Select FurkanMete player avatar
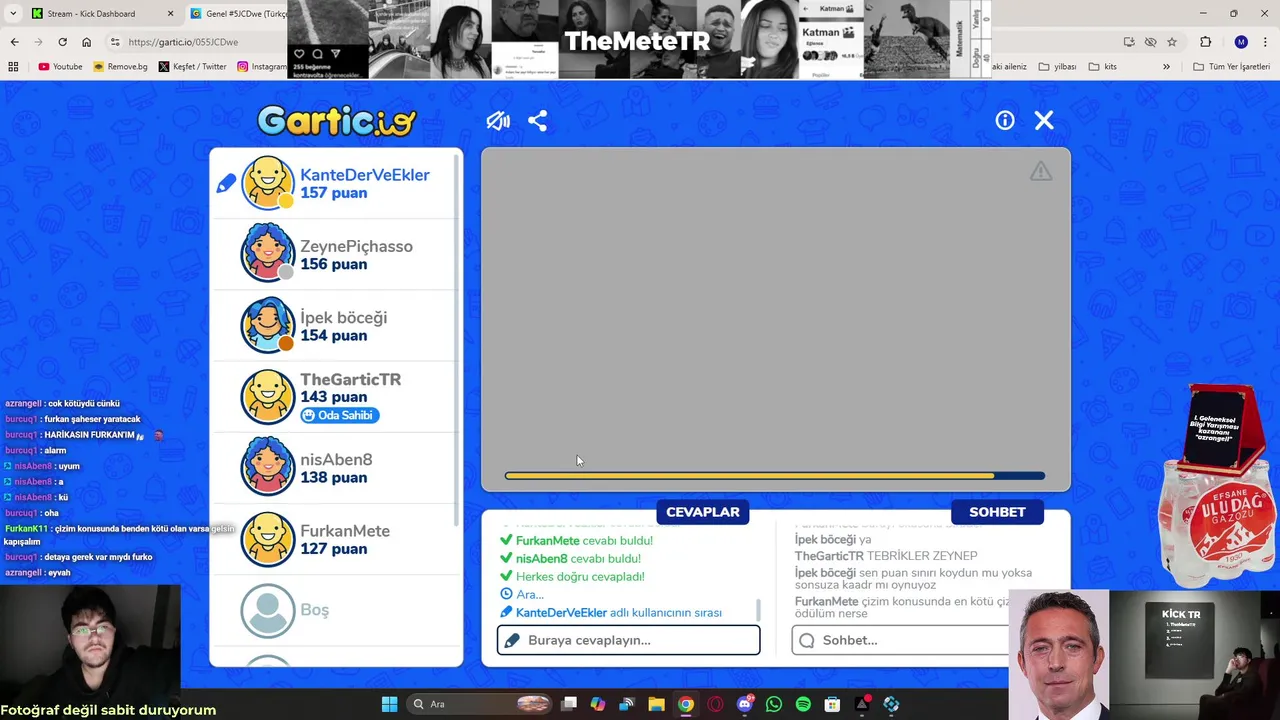 coord(268,538)
